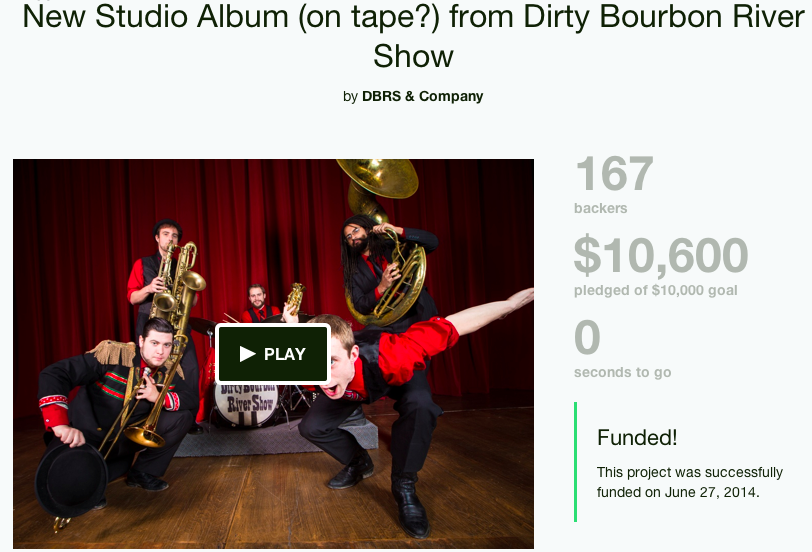Open the DBRS & Company creator profile
Image resolution: width=812 pixels, height=552 pixels.
[422, 96]
